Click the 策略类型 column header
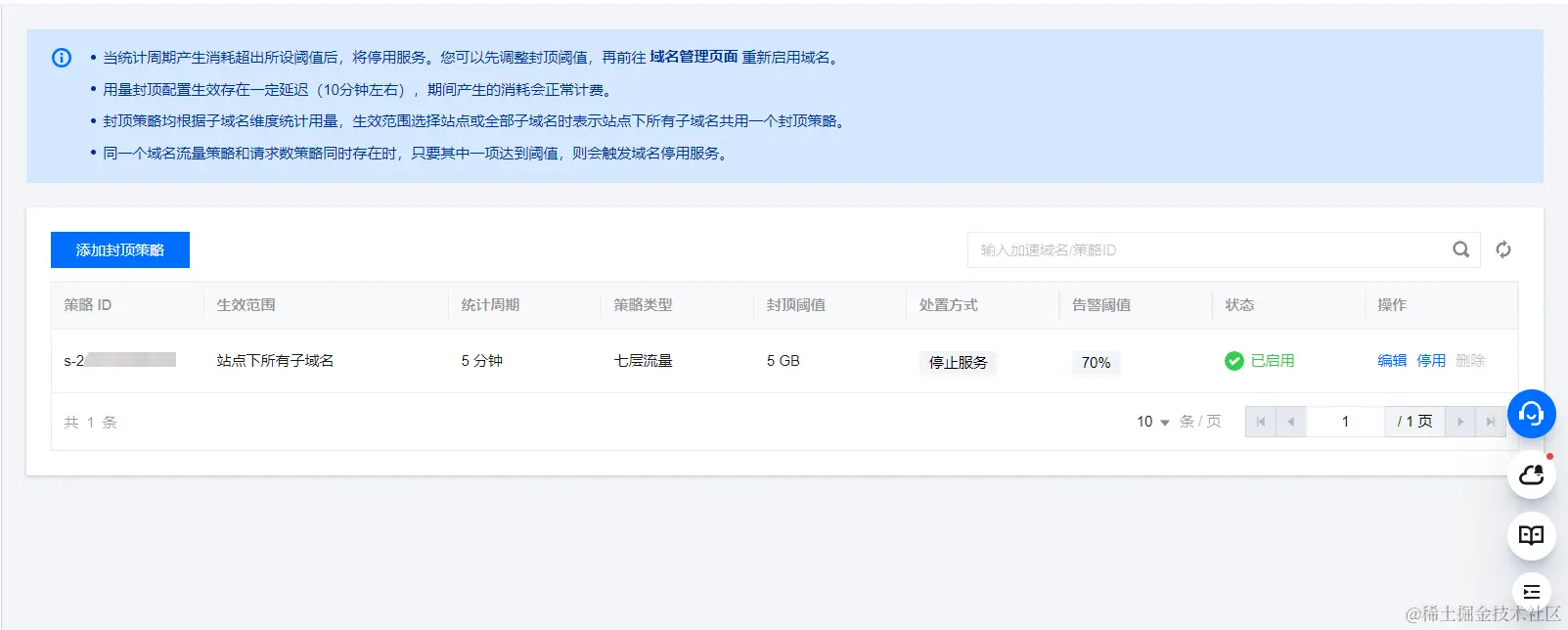The image size is (1568, 630). [x=644, y=304]
